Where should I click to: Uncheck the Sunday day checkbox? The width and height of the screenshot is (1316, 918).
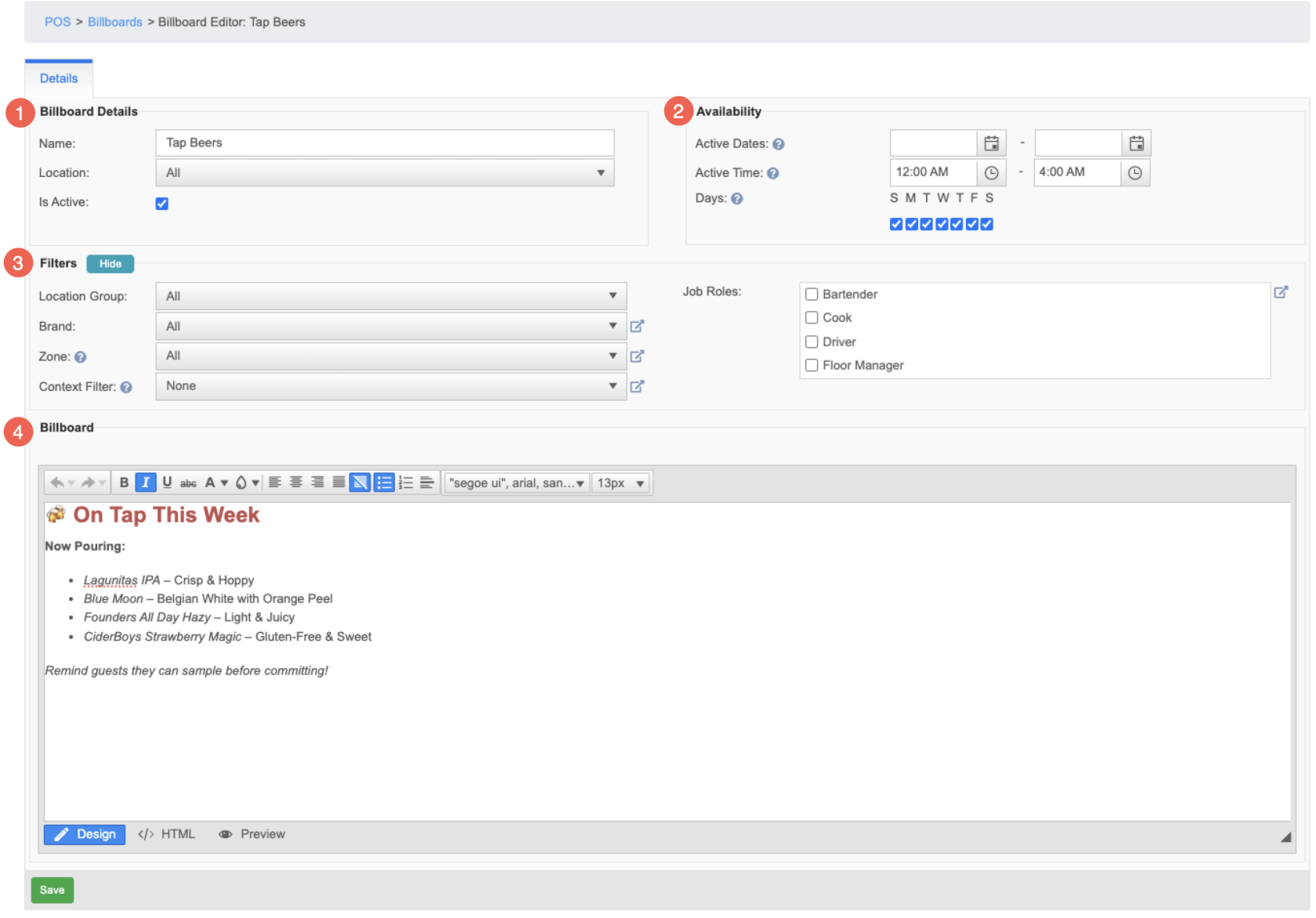click(896, 225)
